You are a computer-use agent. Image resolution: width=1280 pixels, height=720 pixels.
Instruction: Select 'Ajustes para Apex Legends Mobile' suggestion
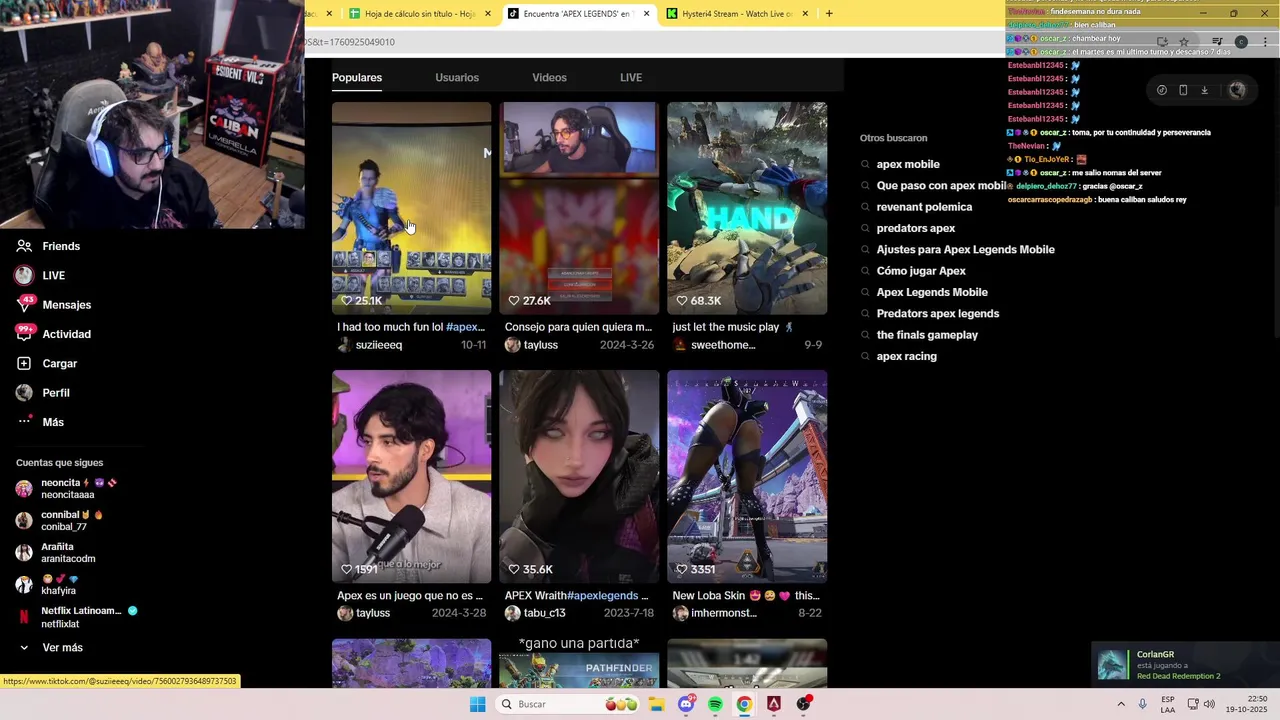tap(966, 249)
